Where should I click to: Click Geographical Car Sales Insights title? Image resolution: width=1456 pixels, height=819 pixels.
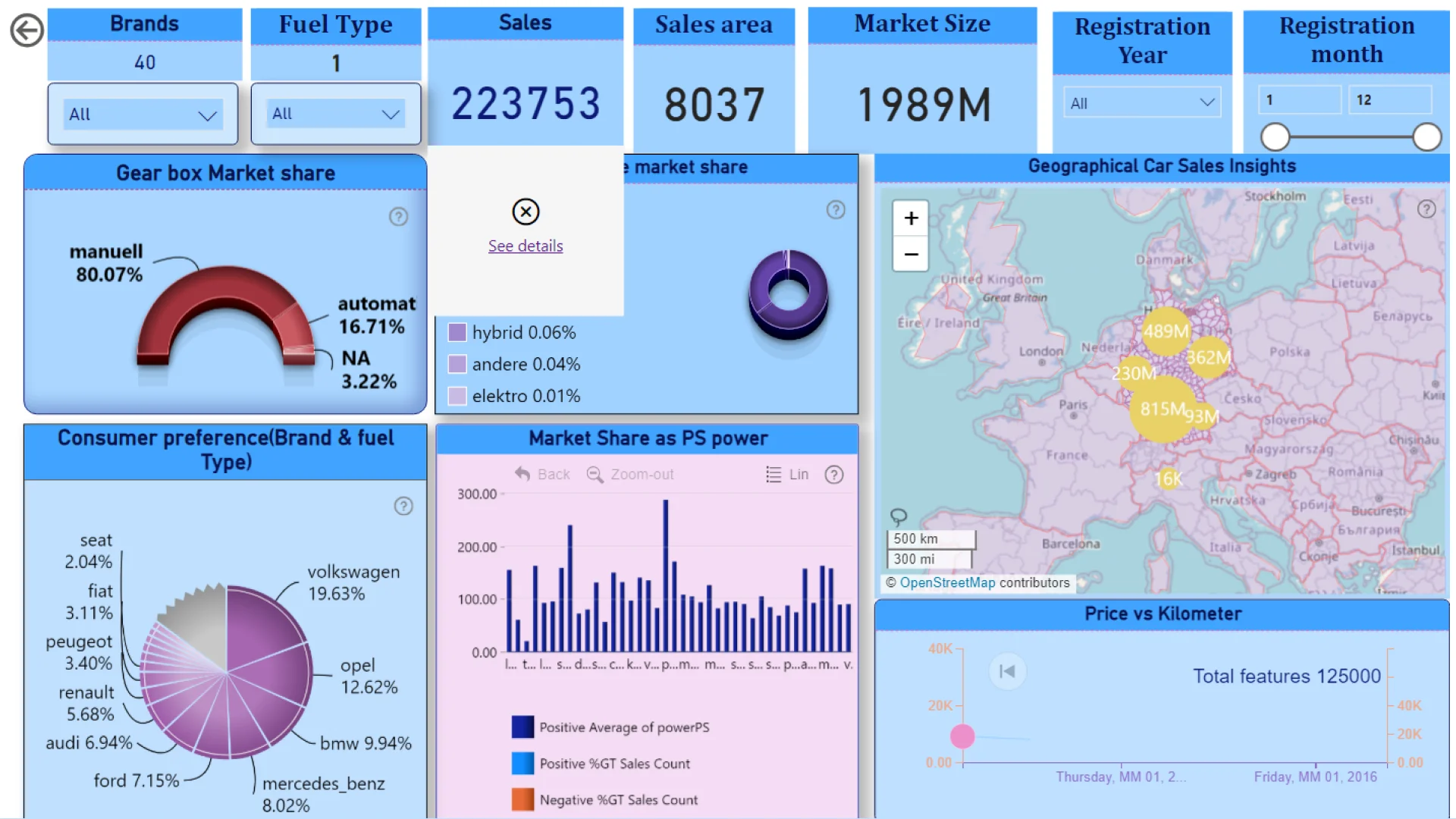tap(1161, 166)
